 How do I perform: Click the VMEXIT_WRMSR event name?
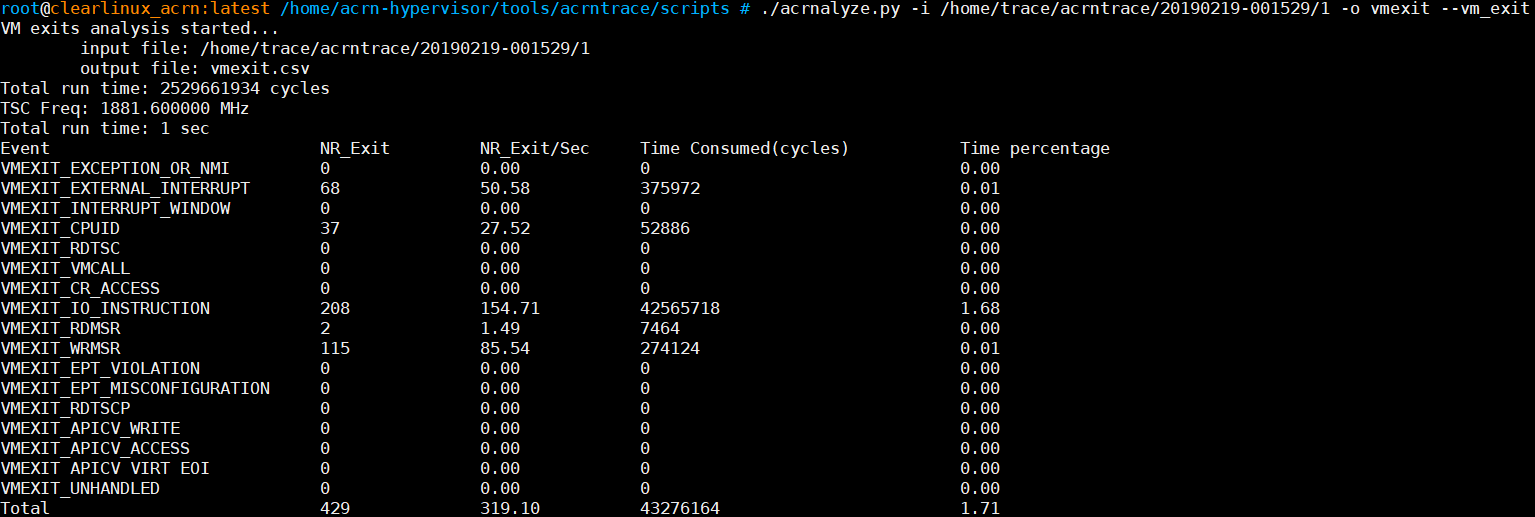point(60,348)
